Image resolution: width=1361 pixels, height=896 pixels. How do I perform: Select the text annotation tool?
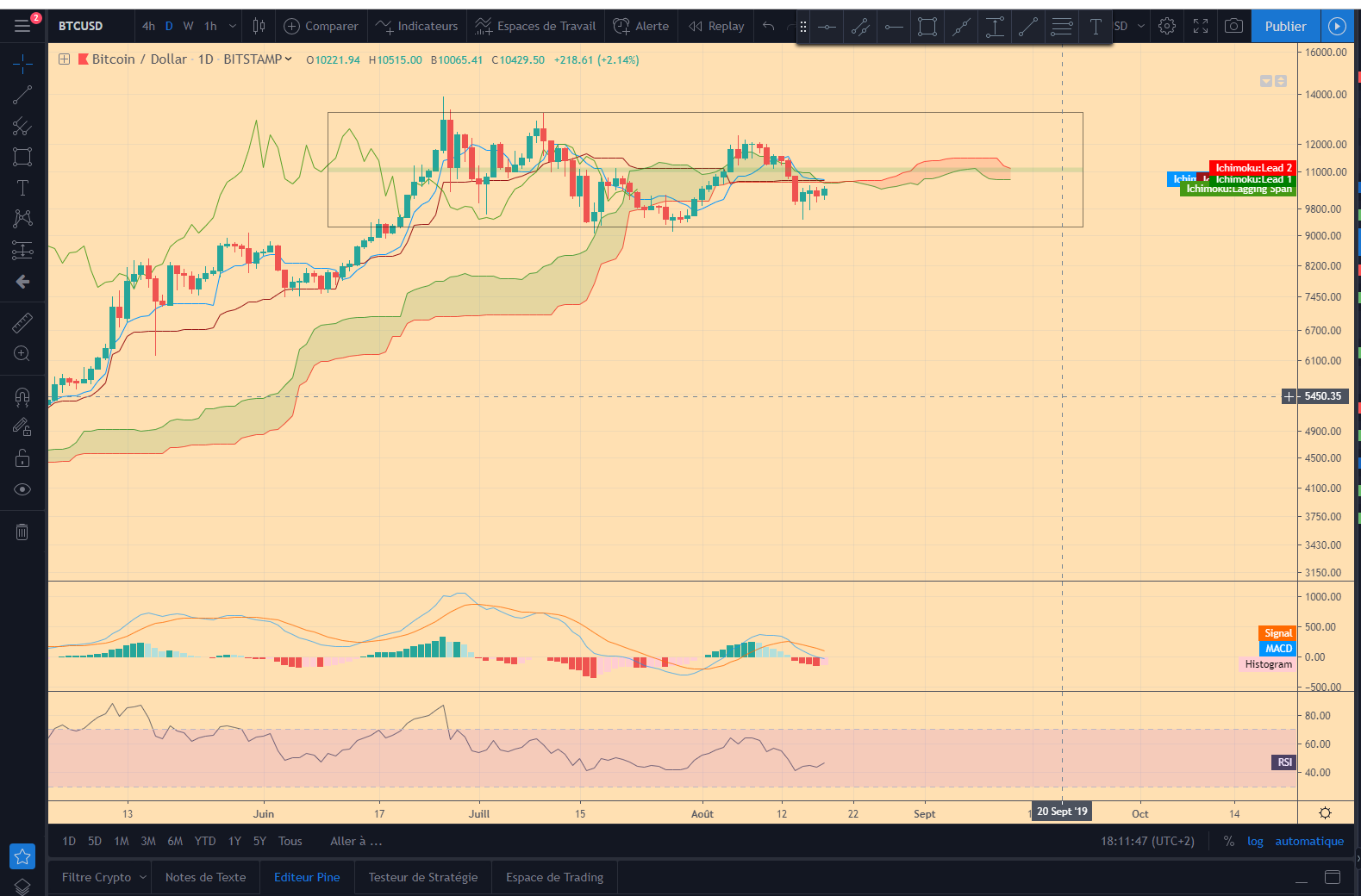click(22, 188)
